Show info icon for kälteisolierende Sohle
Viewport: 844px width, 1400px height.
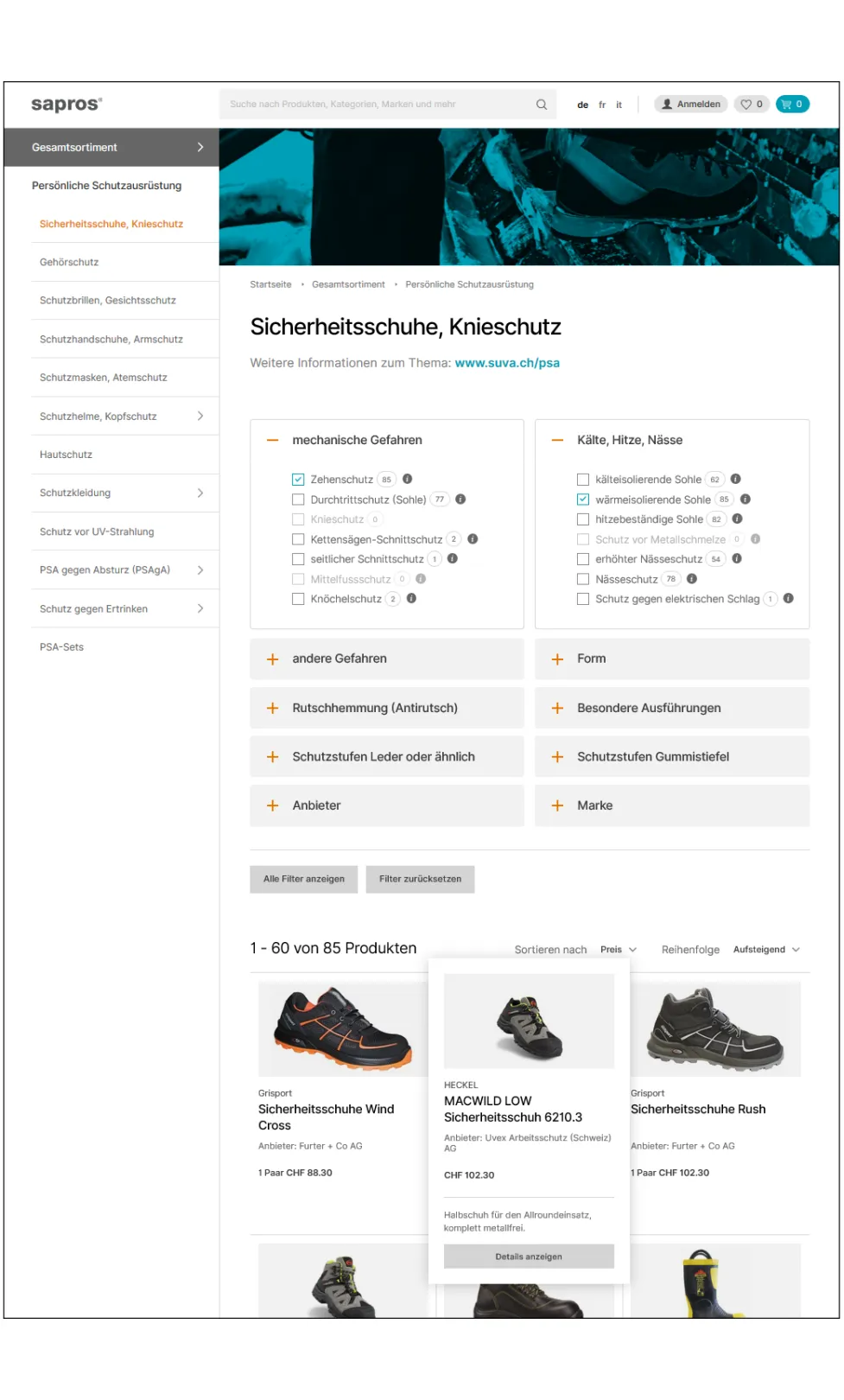click(x=736, y=479)
